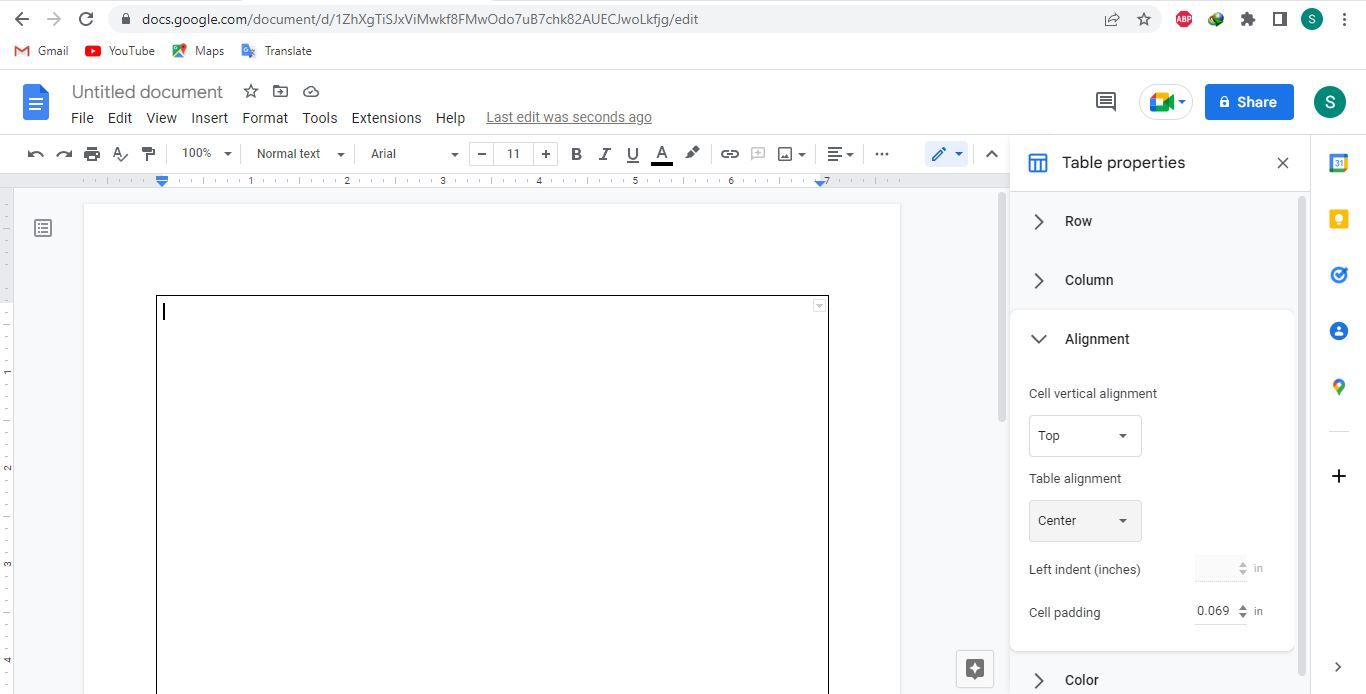This screenshot has width=1366, height=694.
Task: Hide the side panel with arrow
Action: [1338, 667]
